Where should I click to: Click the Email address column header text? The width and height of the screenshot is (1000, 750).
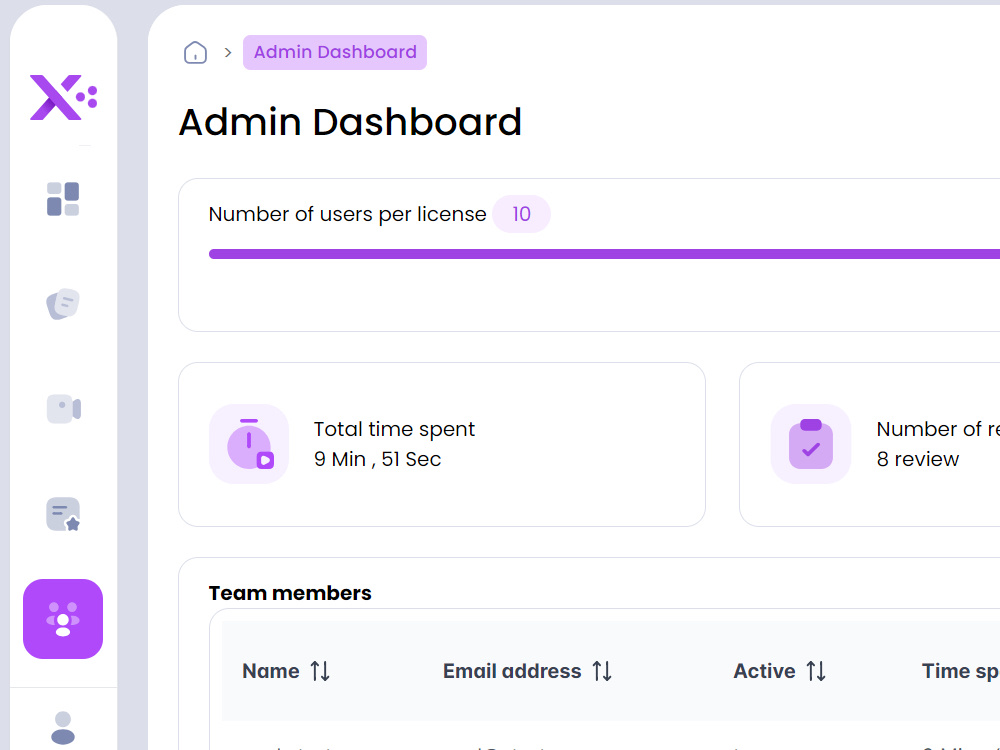512,671
